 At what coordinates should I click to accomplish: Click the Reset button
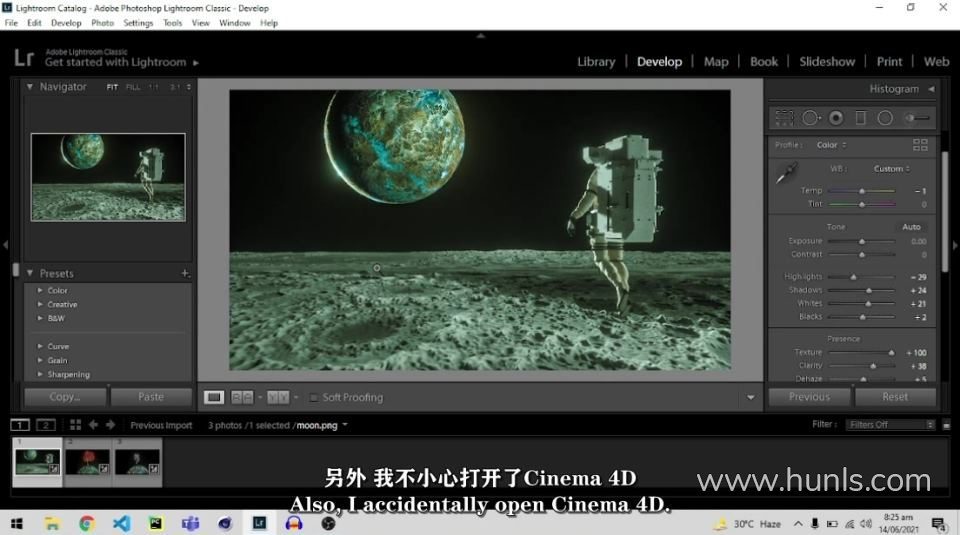coord(895,397)
